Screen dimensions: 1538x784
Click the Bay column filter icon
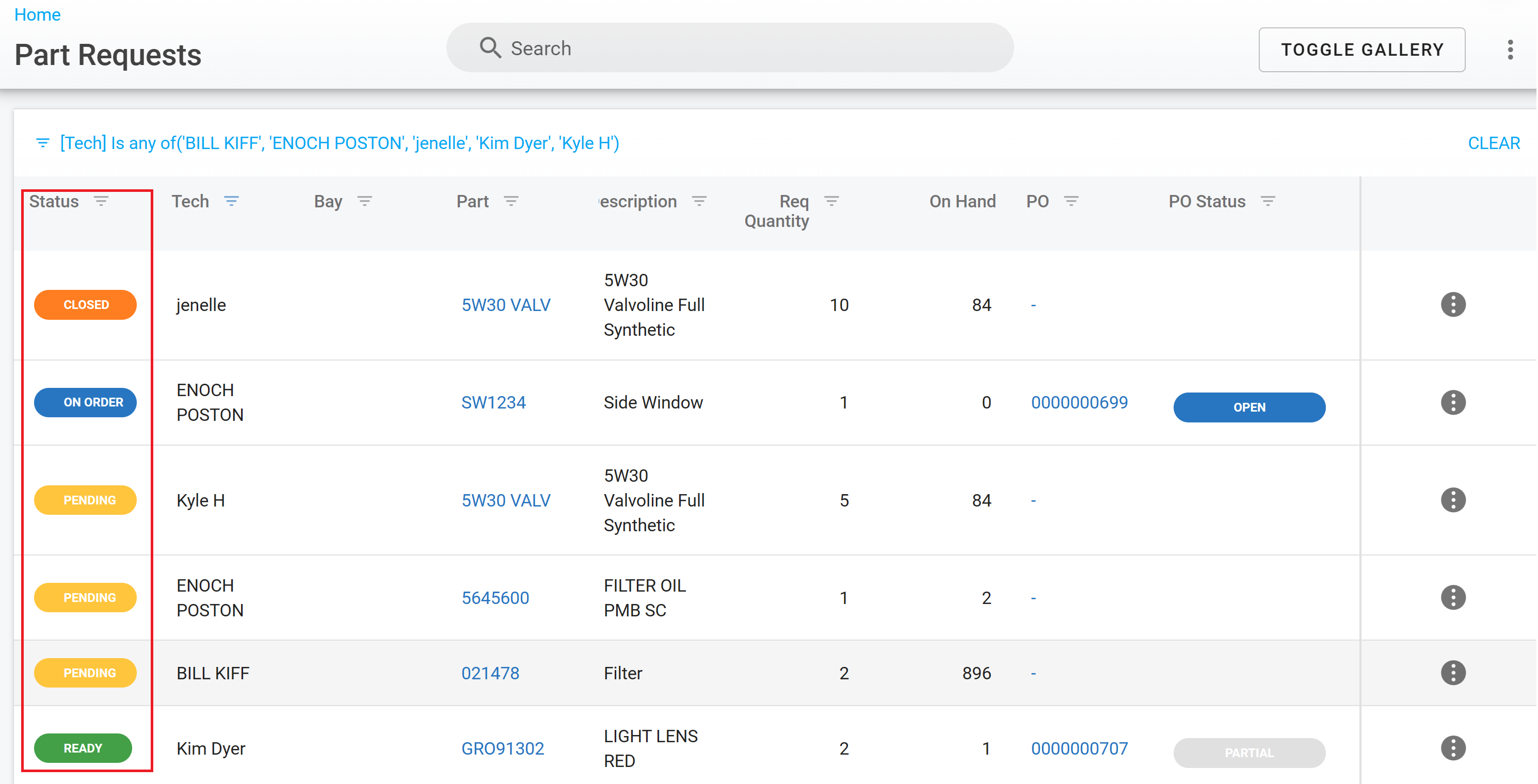coord(365,201)
